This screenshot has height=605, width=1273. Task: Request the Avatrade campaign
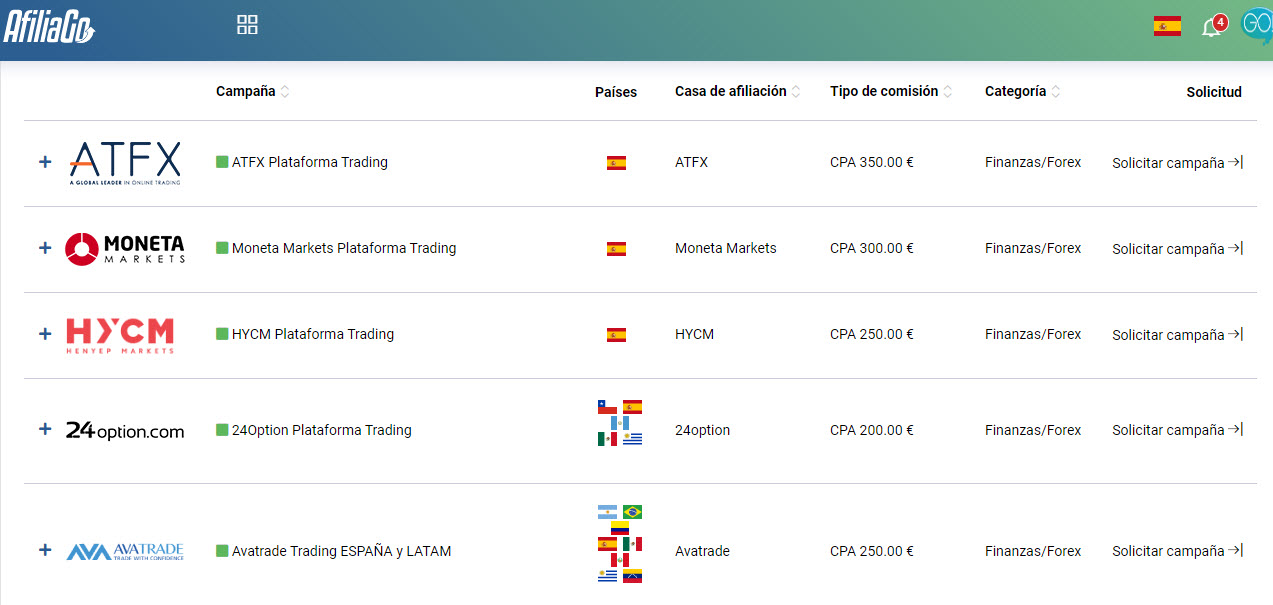tap(1177, 551)
